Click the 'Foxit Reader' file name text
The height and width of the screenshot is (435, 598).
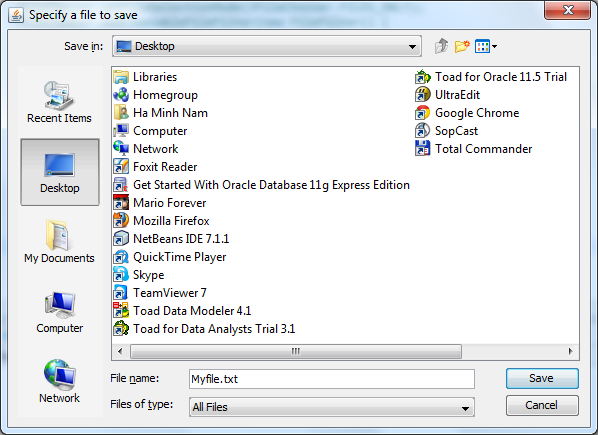tap(165, 167)
